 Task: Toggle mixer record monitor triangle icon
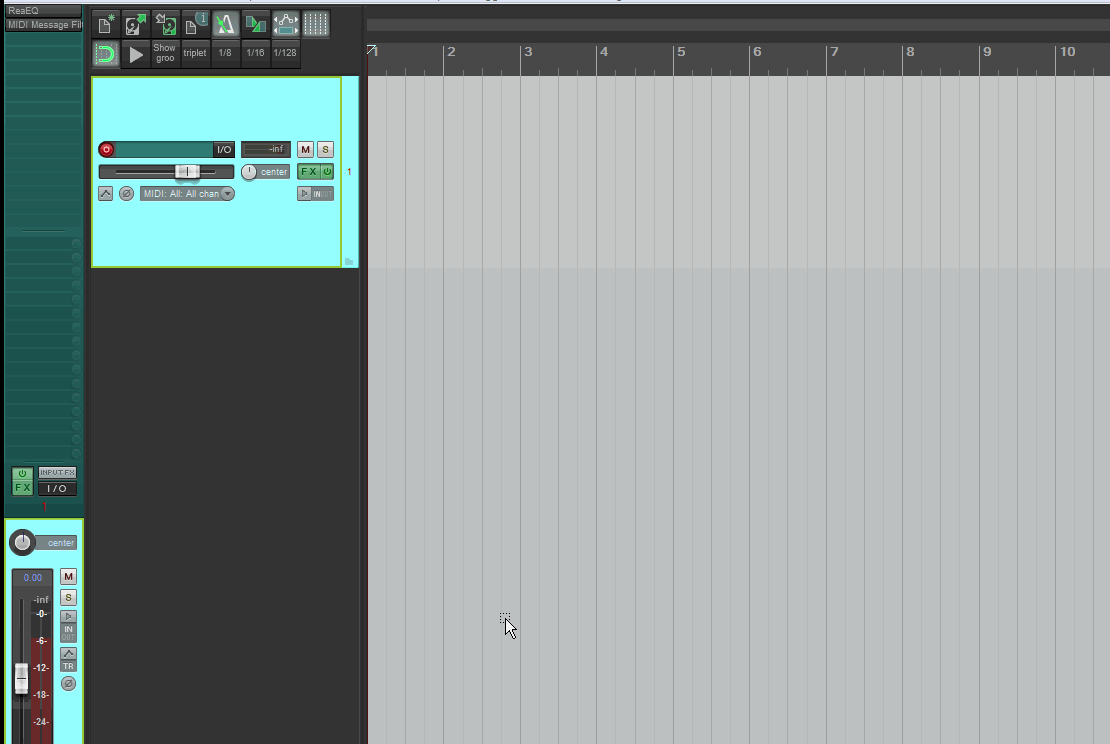[68, 617]
